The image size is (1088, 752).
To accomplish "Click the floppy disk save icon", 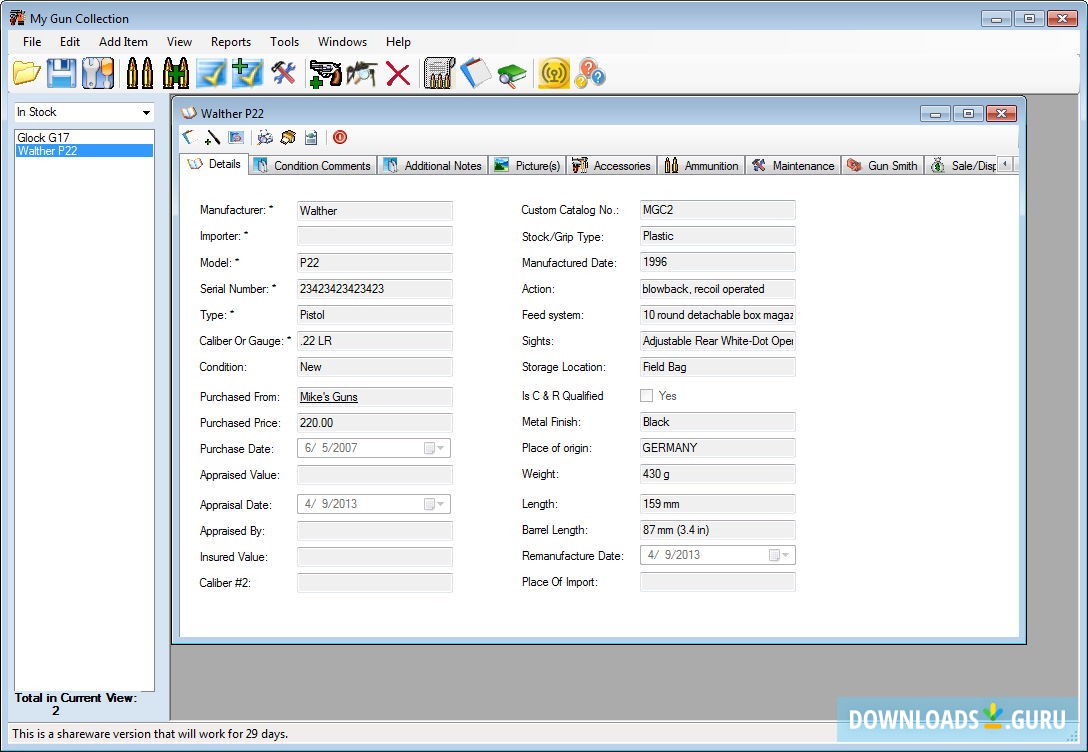I will point(61,73).
